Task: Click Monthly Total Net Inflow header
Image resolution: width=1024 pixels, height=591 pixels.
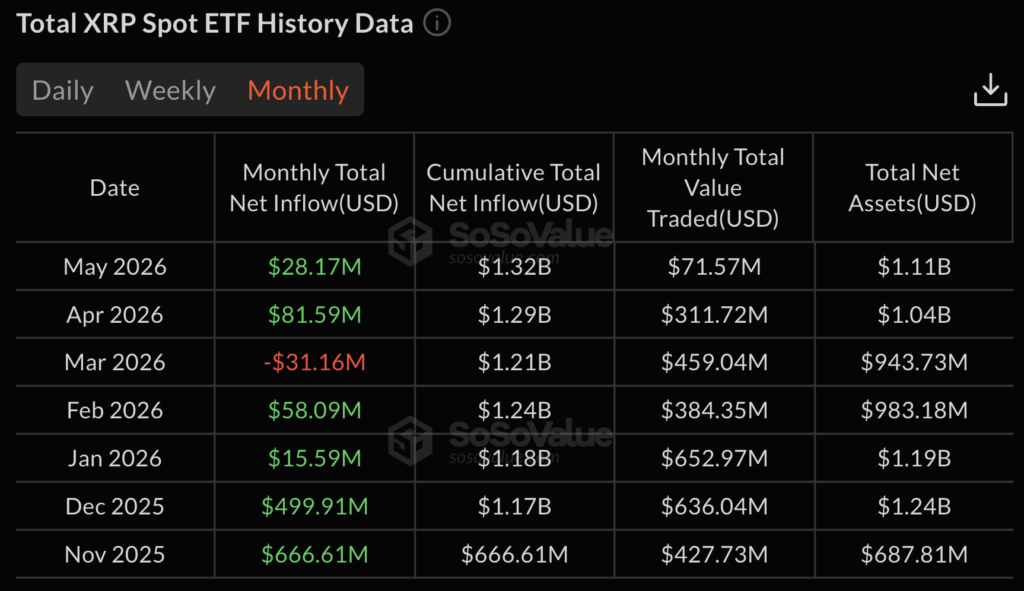Action: pyautogui.click(x=314, y=188)
